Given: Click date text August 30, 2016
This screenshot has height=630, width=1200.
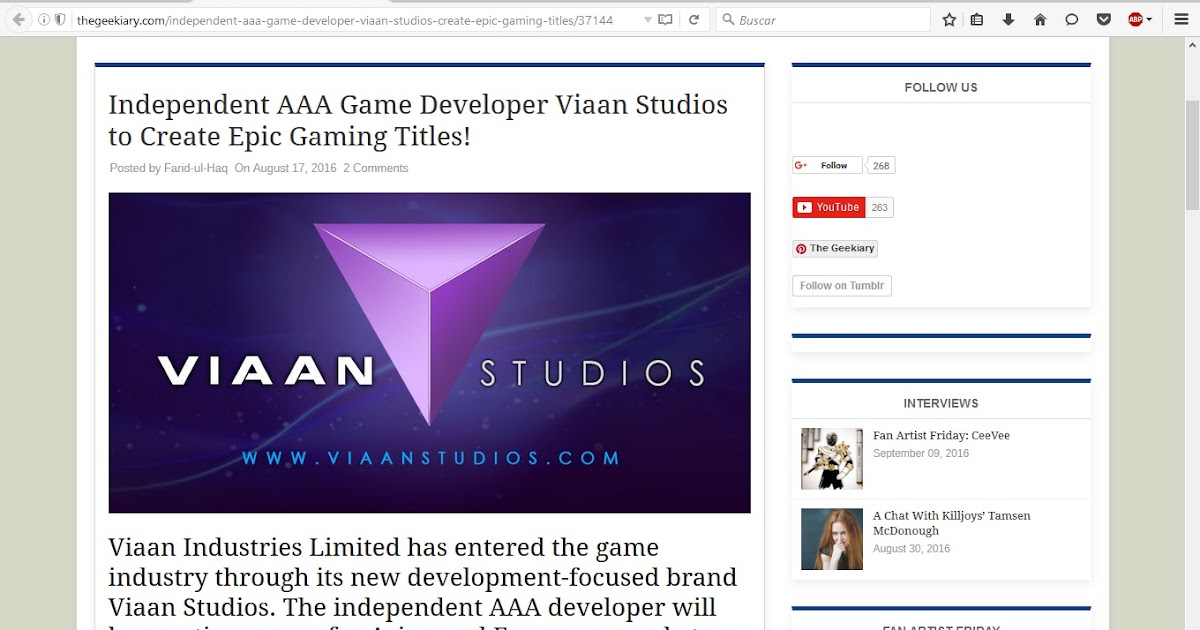Looking at the screenshot, I should coord(911,549).
